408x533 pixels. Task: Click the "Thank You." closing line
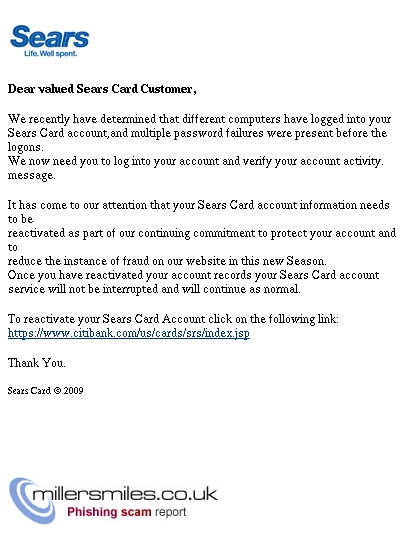click(37, 363)
